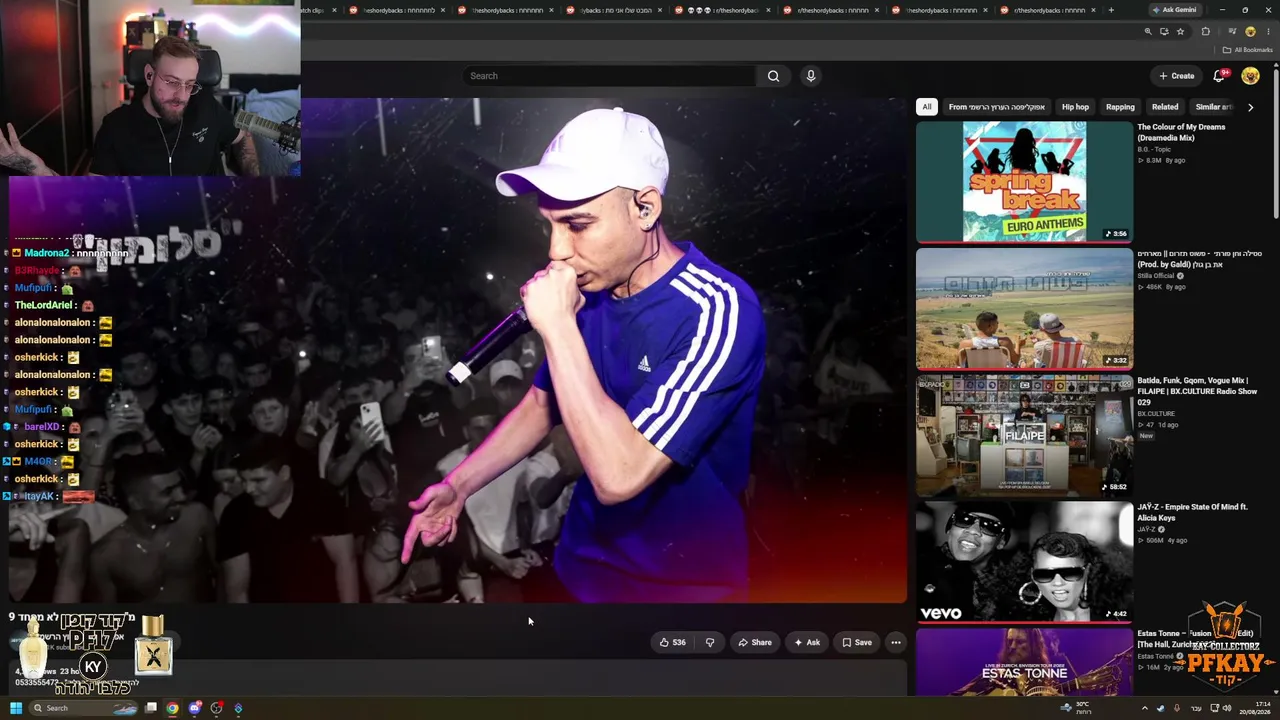Screen dimensions: 1280x720
Task: Select the Similar artists filter chip
Action: pos(1213,107)
